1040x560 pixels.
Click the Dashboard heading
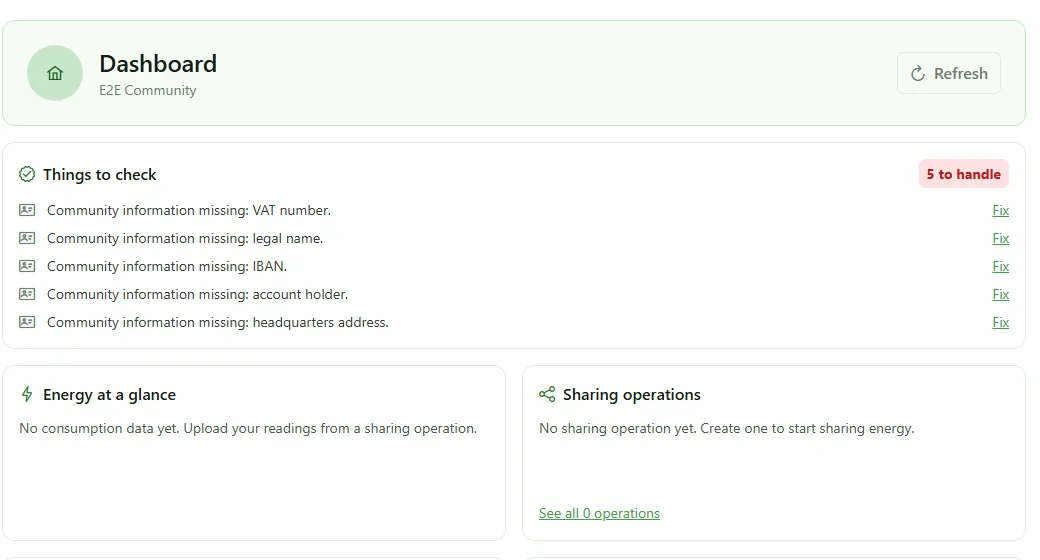point(158,64)
